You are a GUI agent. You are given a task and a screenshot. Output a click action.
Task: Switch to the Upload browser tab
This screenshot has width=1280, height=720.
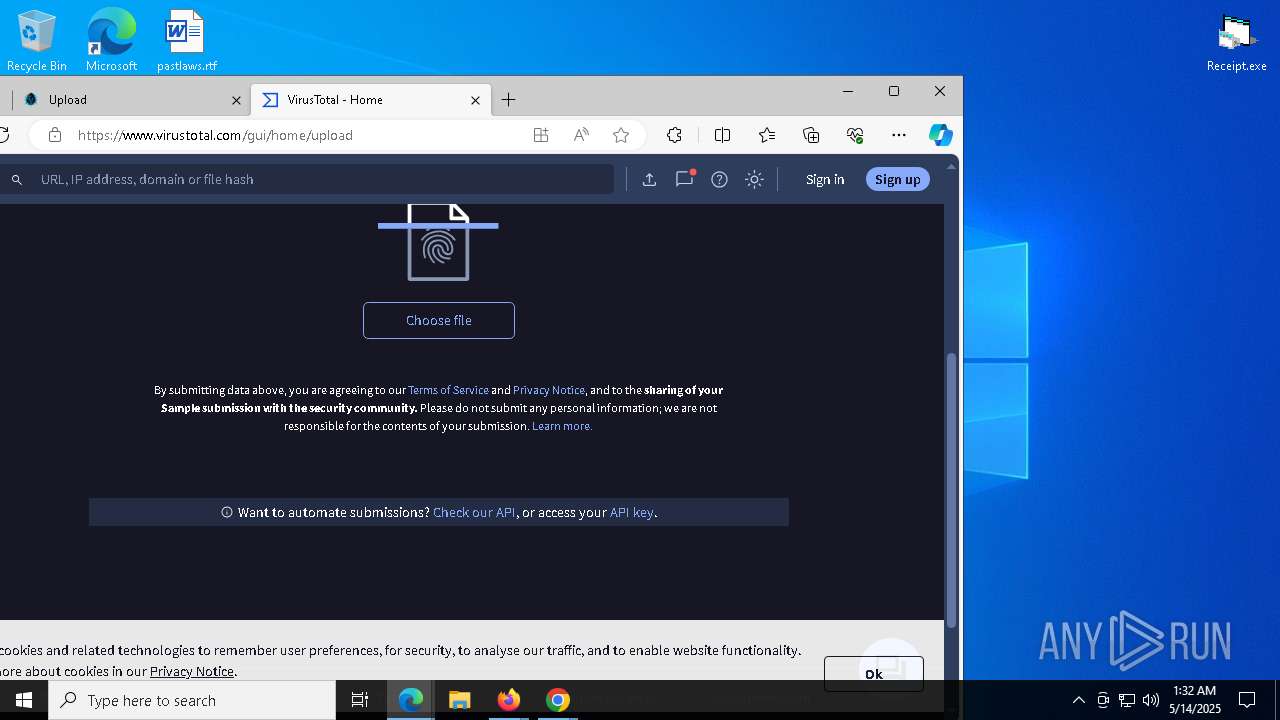click(x=130, y=100)
